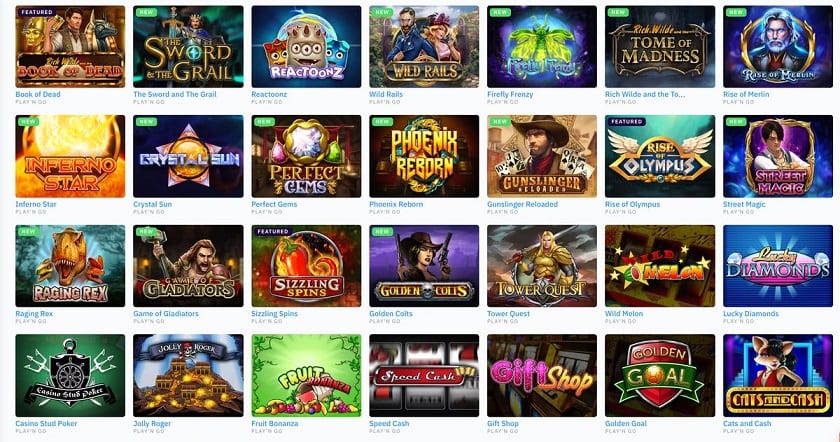Open the Casino Stud Poker thumbnail
Image resolution: width=840 pixels, height=442 pixels.
click(70, 376)
